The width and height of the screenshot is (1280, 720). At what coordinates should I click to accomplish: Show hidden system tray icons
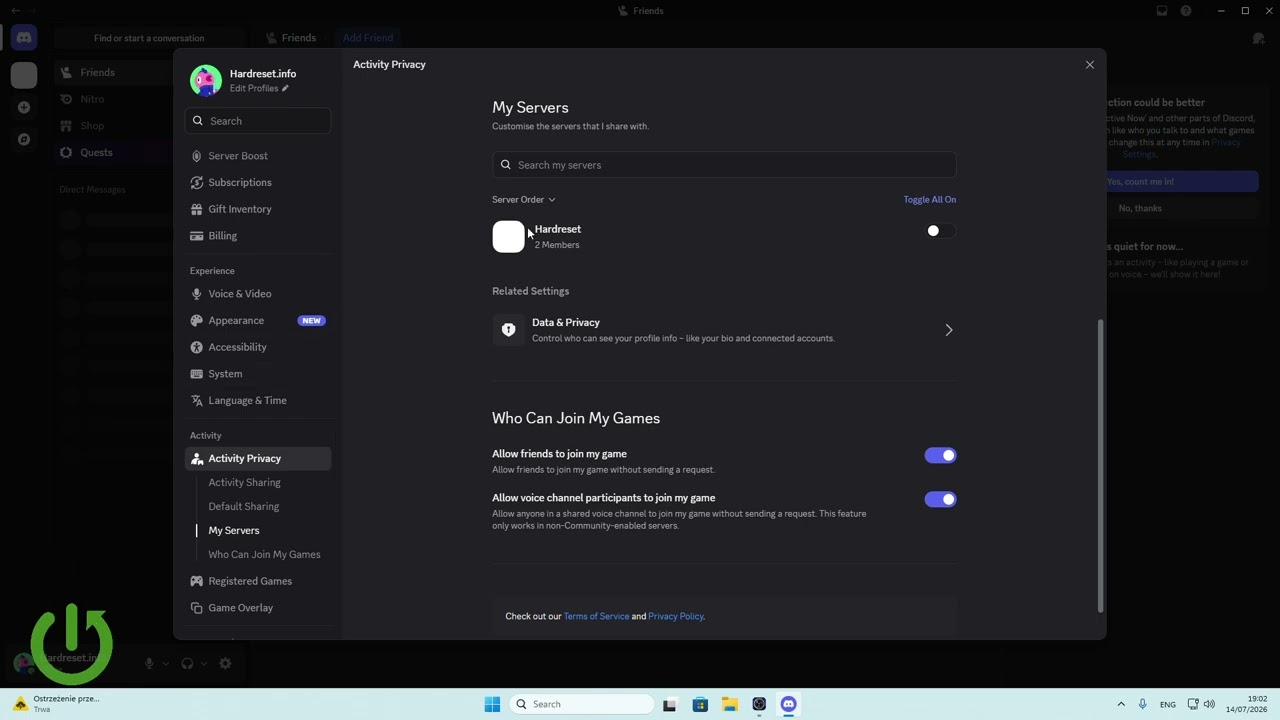click(1121, 704)
